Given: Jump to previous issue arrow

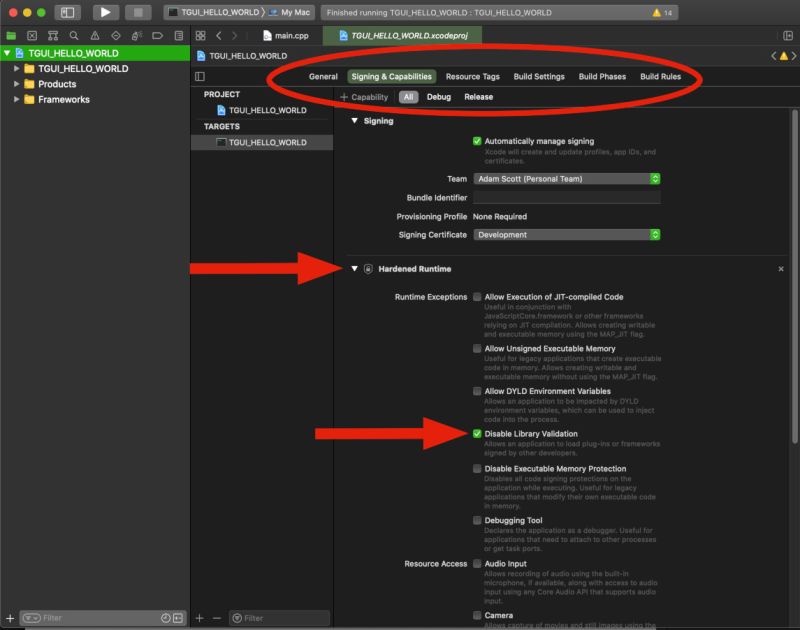Looking at the screenshot, I should [x=773, y=56].
